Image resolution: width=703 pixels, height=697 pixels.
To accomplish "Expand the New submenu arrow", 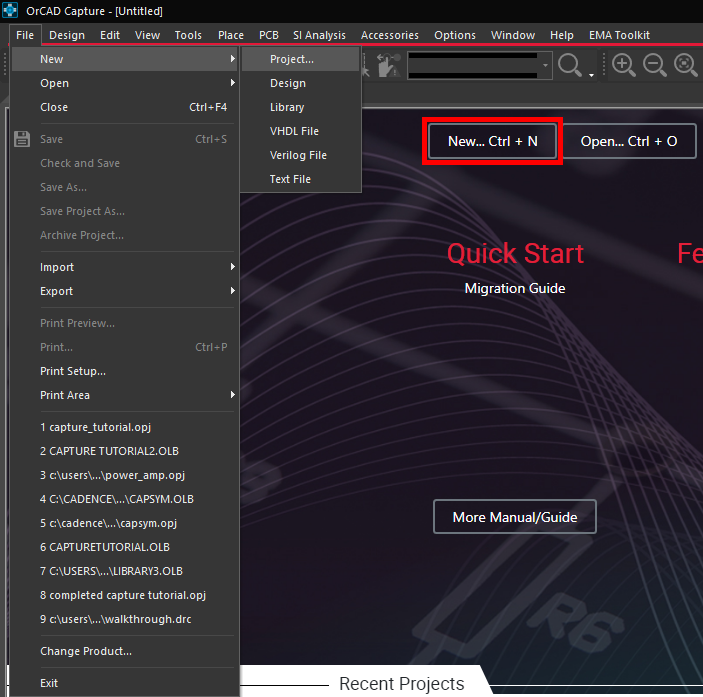I will coord(232,59).
